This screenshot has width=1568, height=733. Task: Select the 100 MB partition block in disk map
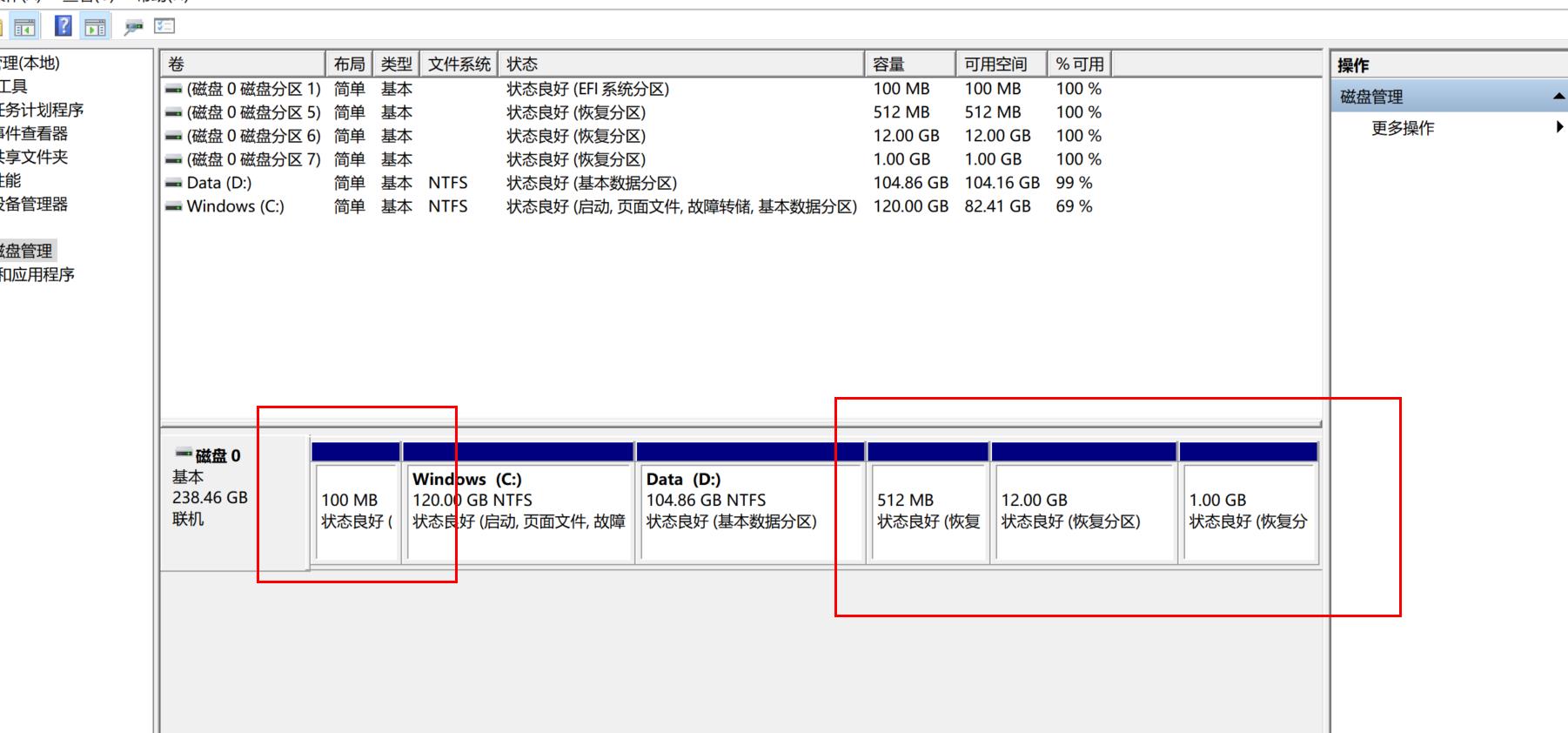pyautogui.click(x=356, y=503)
